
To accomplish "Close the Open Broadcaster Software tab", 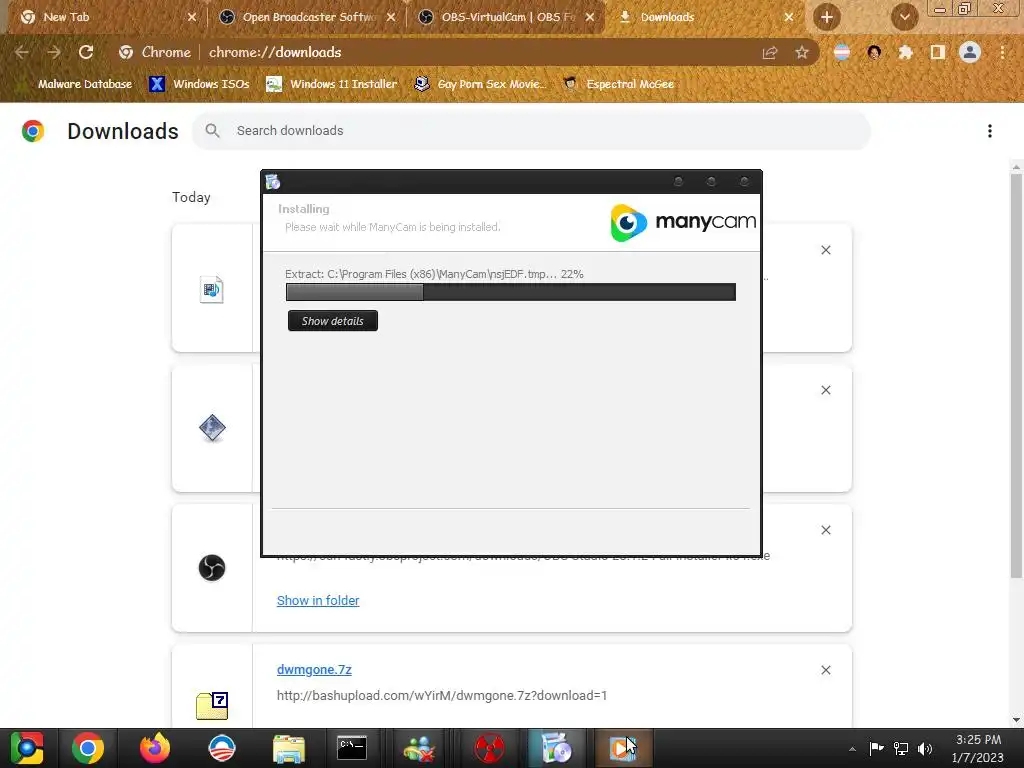I will click(x=391, y=17).
